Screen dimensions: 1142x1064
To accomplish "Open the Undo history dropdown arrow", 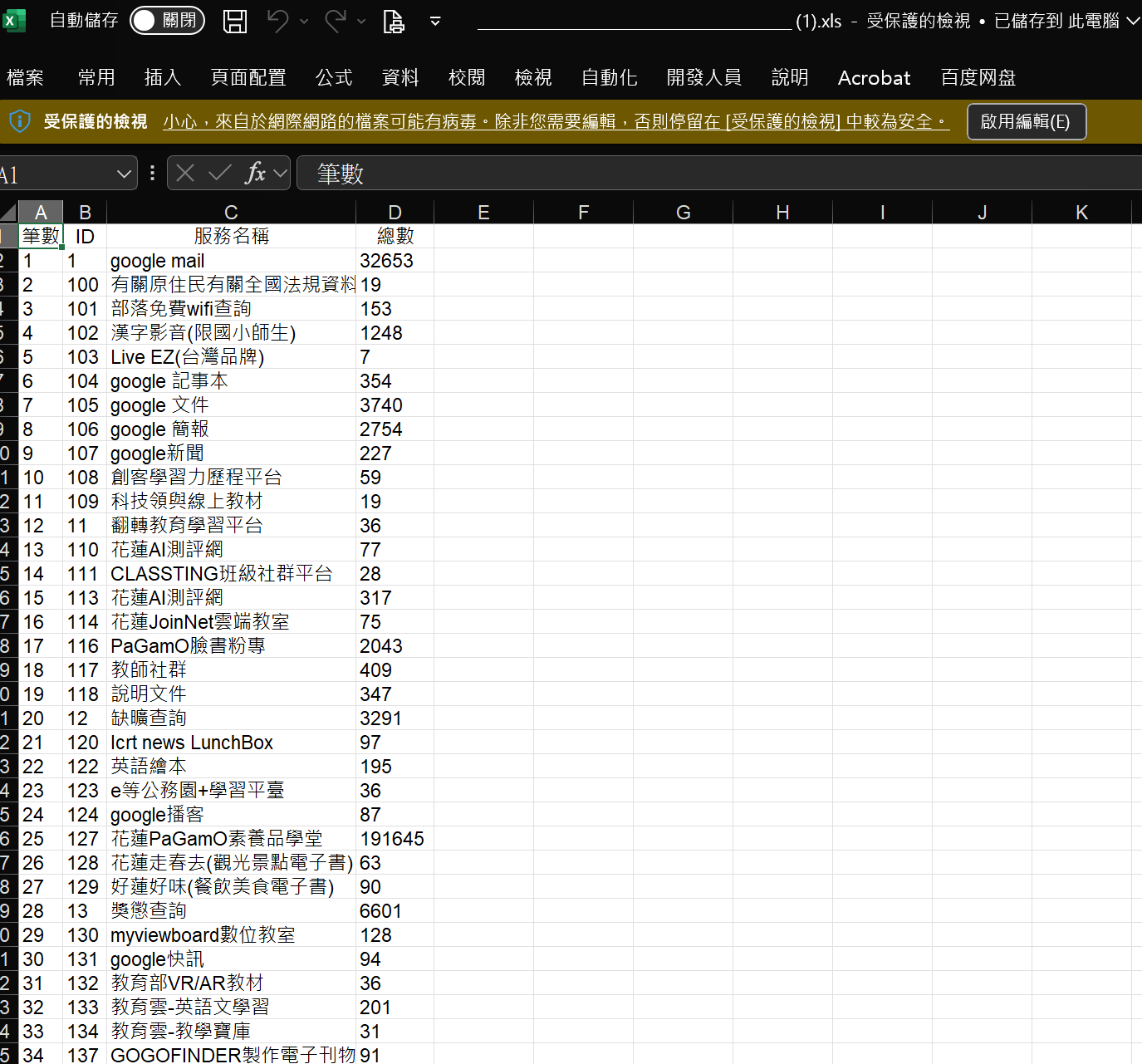I will 304,22.
